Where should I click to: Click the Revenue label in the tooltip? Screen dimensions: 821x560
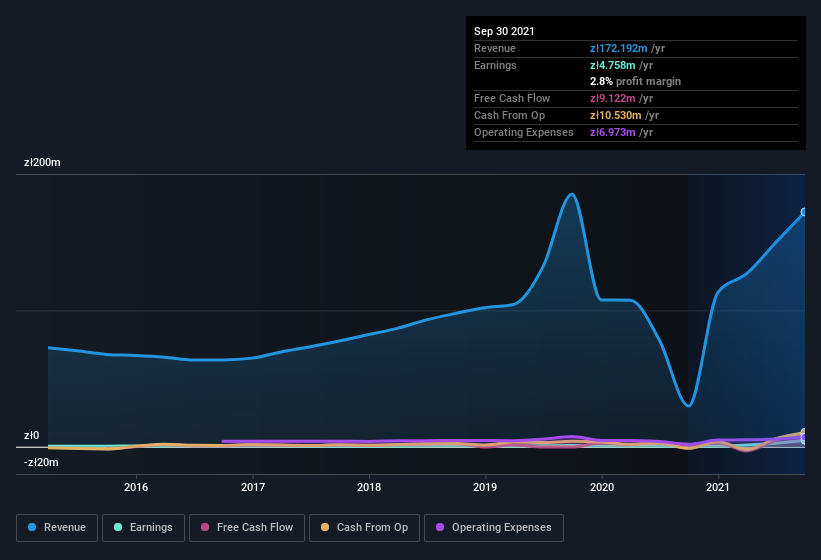point(495,48)
